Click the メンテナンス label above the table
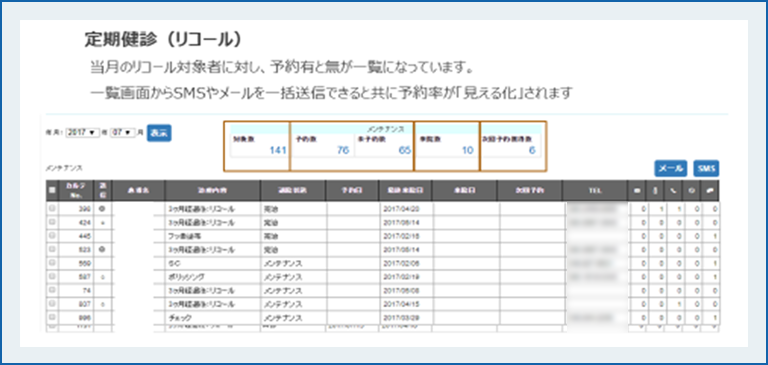The image size is (768, 365). click(x=64, y=168)
